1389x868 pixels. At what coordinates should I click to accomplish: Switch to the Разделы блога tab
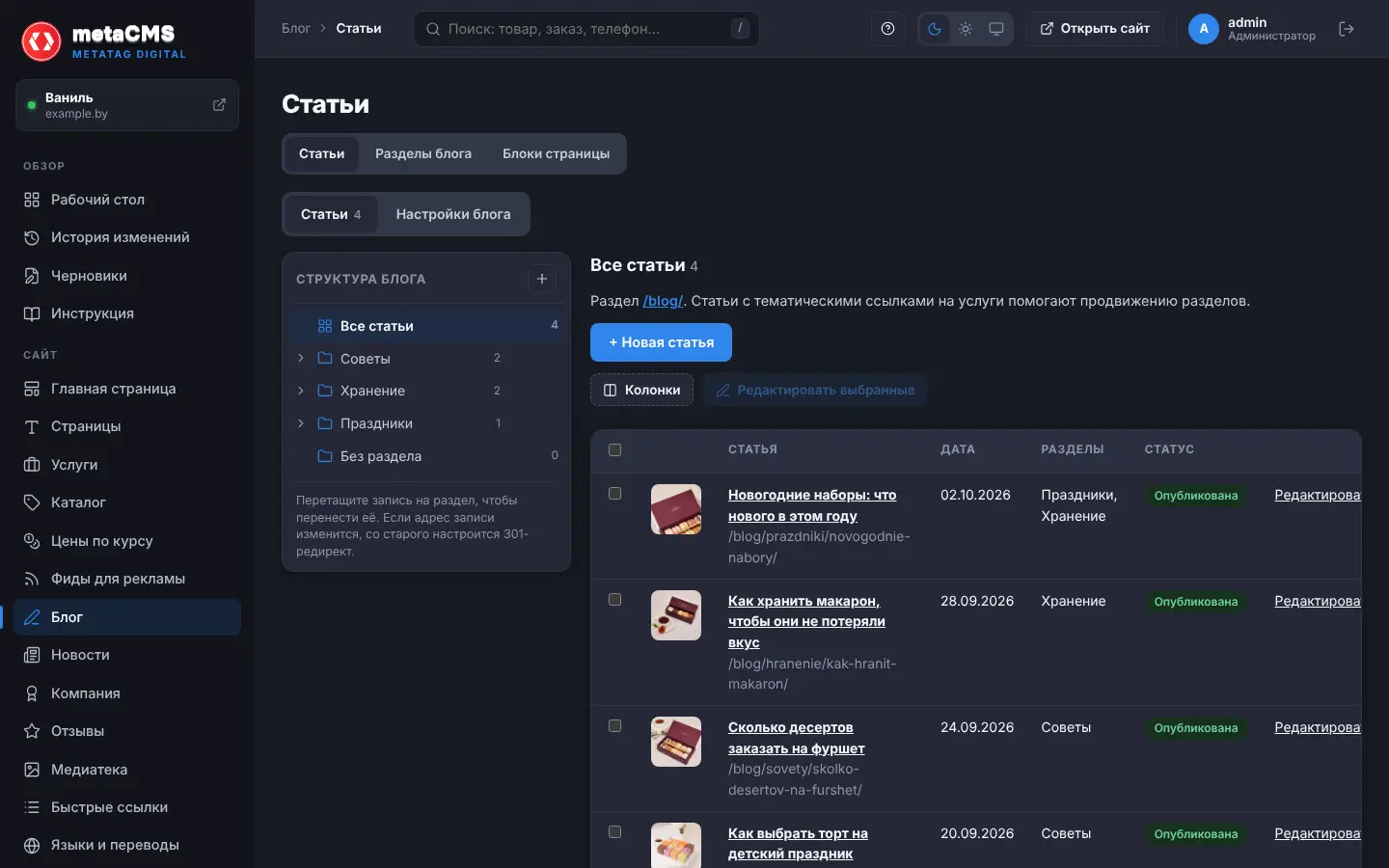coord(423,154)
